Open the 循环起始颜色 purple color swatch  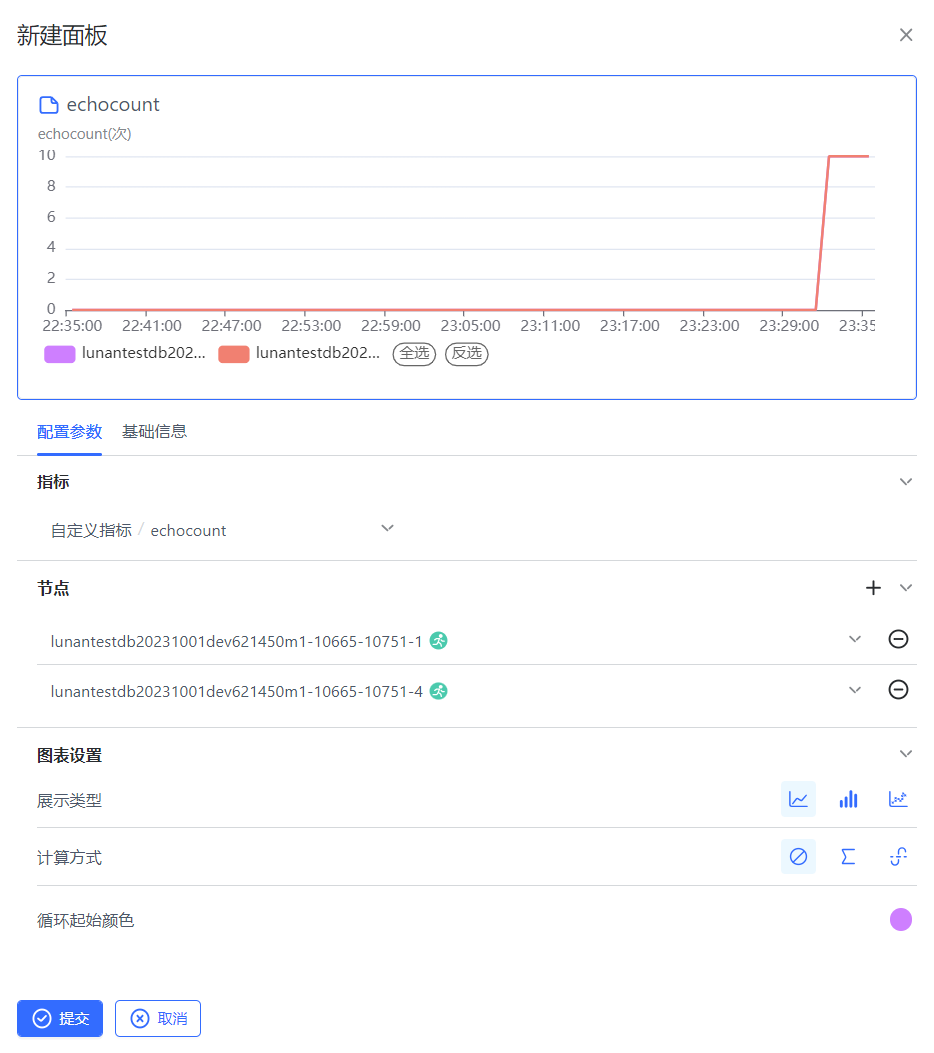coord(900,920)
